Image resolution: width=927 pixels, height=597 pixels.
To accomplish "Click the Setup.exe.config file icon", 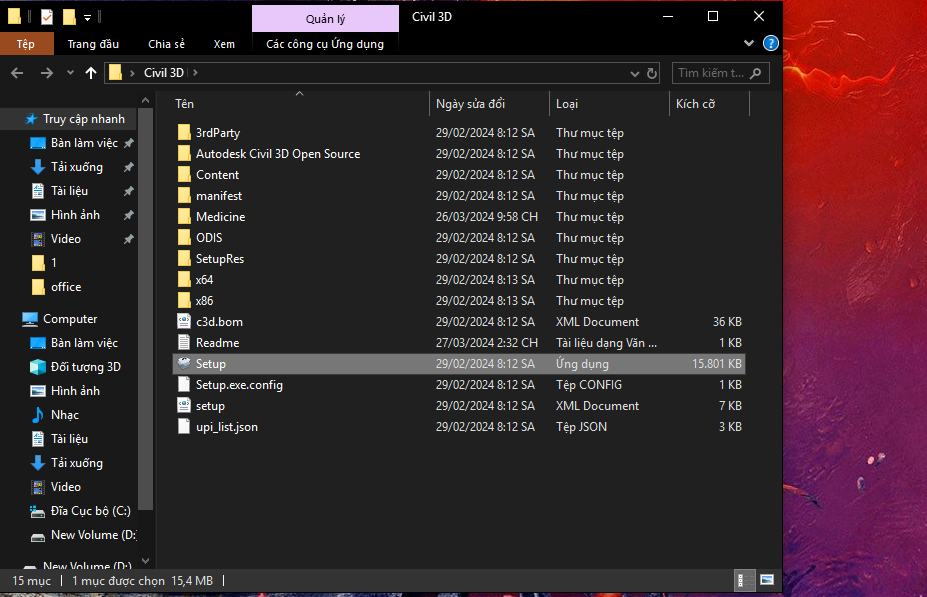I will tap(184, 384).
